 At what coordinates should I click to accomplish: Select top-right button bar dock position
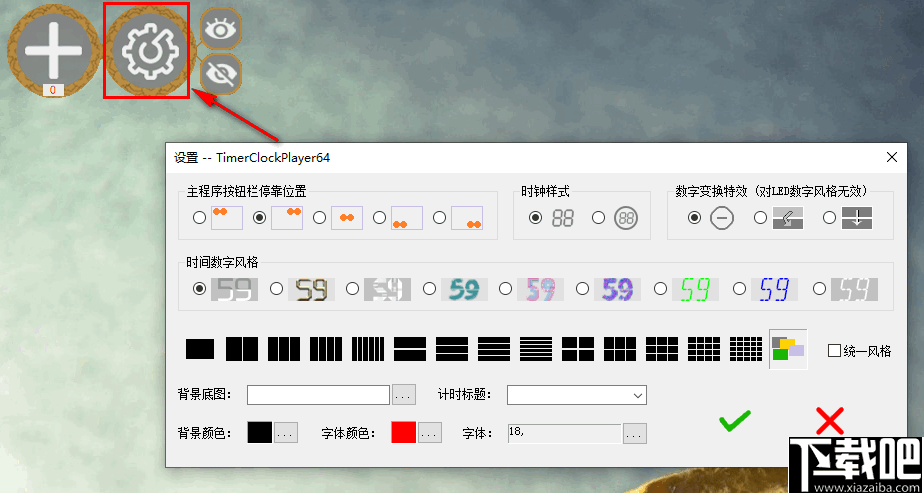click(259, 218)
